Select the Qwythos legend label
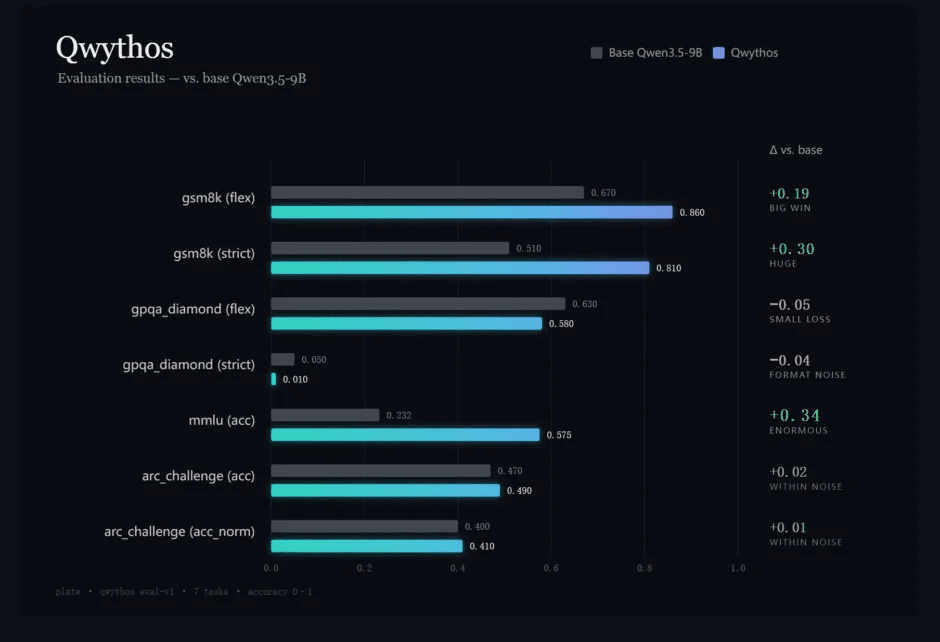The image size is (940, 642). [x=754, y=53]
